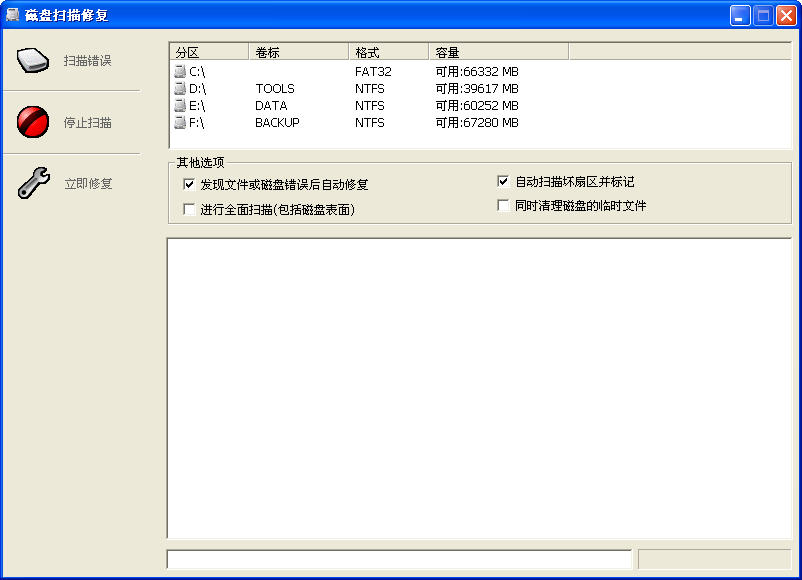Enable 进行全面扫描(包括磁盘表面) checkbox
This screenshot has height=580, width=802.
tap(189, 209)
